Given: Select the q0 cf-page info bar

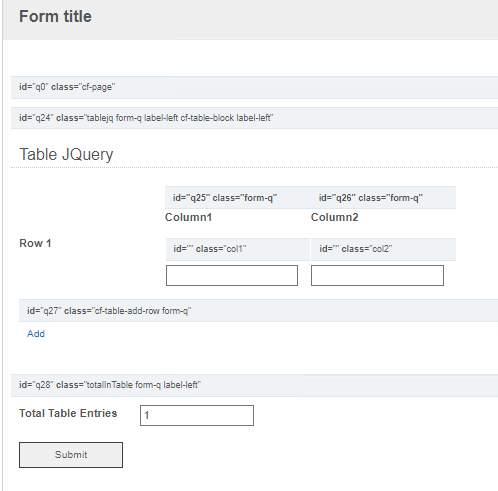Looking at the screenshot, I should coord(254,87).
